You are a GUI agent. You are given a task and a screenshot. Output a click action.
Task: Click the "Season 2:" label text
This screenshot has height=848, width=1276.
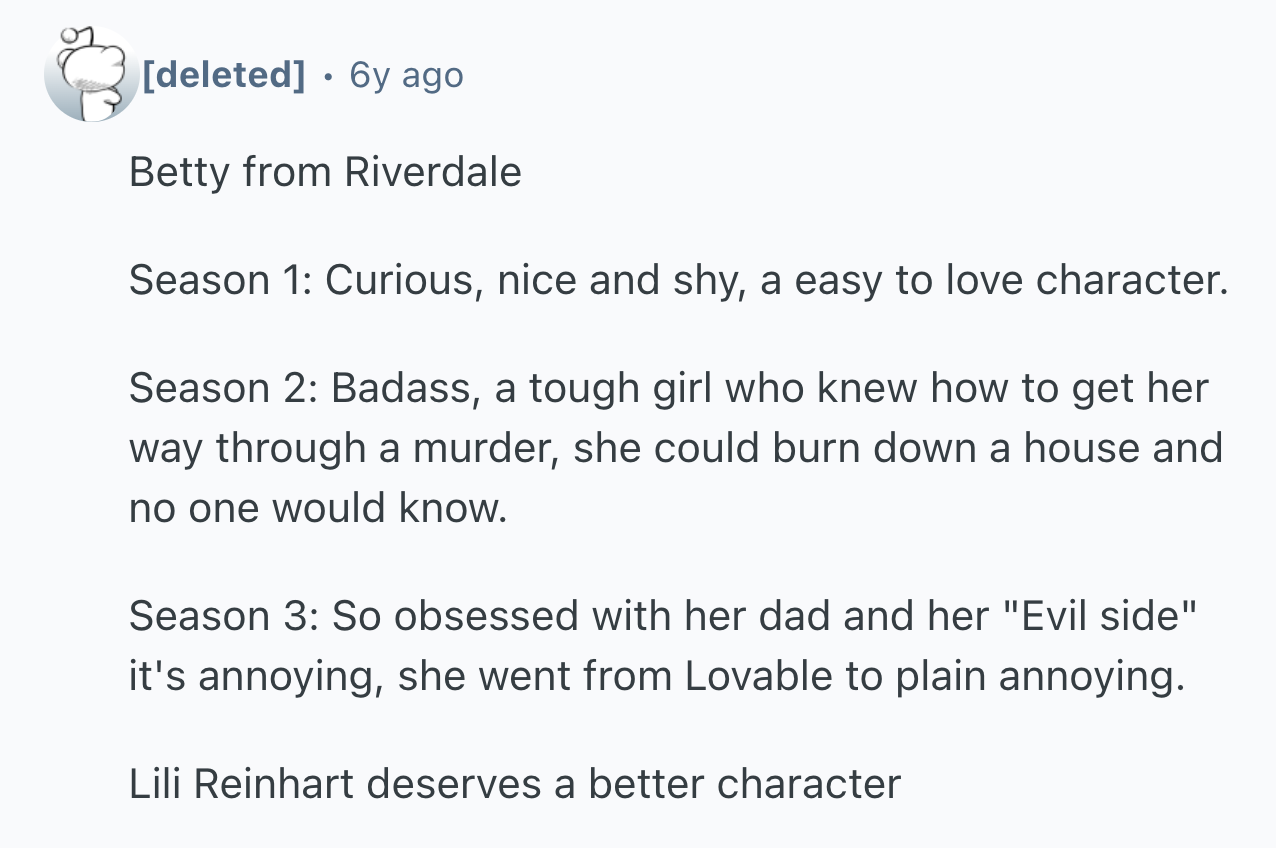(x=222, y=389)
